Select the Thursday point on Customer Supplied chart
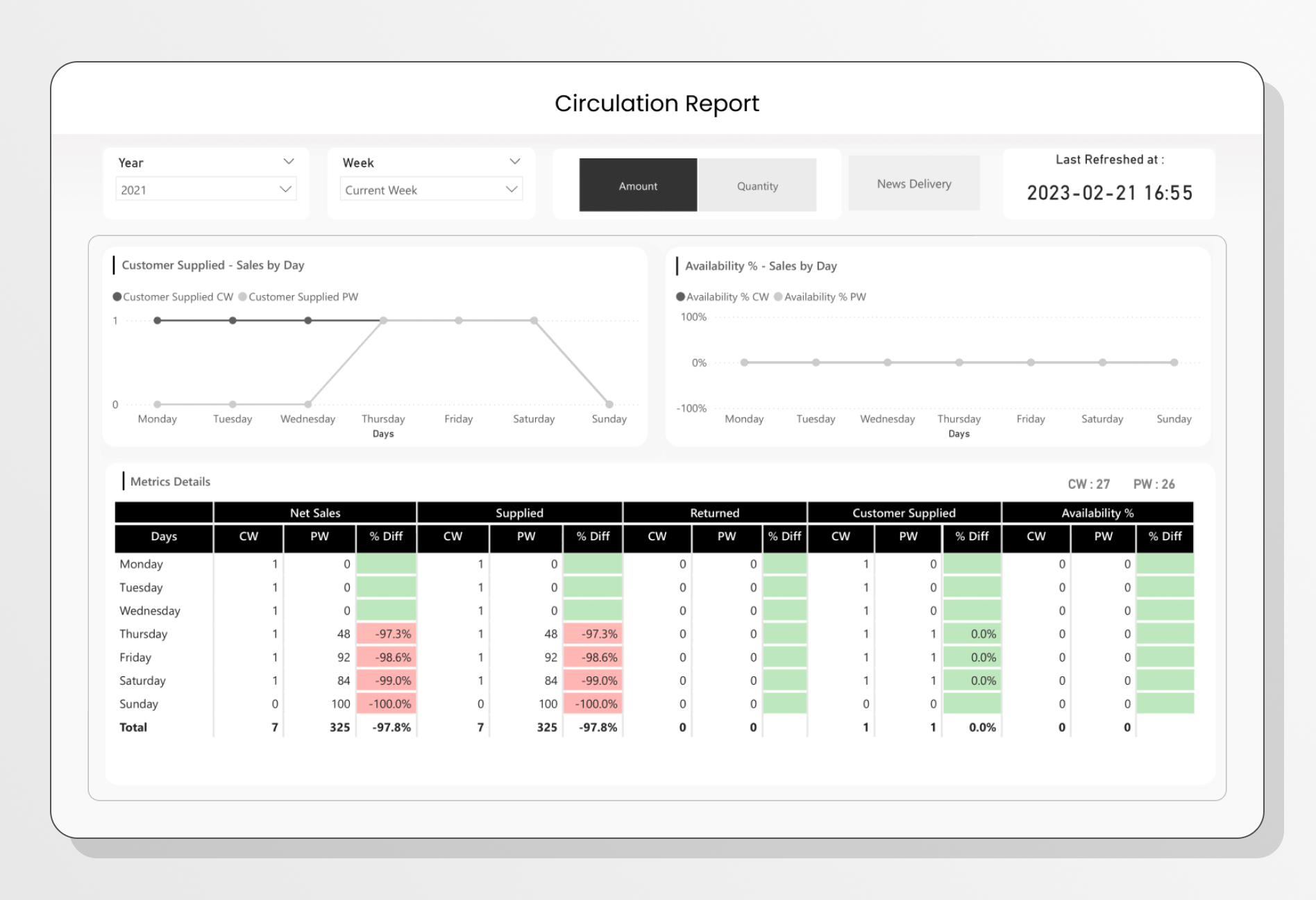Image resolution: width=1316 pixels, height=900 pixels. (x=383, y=320)
